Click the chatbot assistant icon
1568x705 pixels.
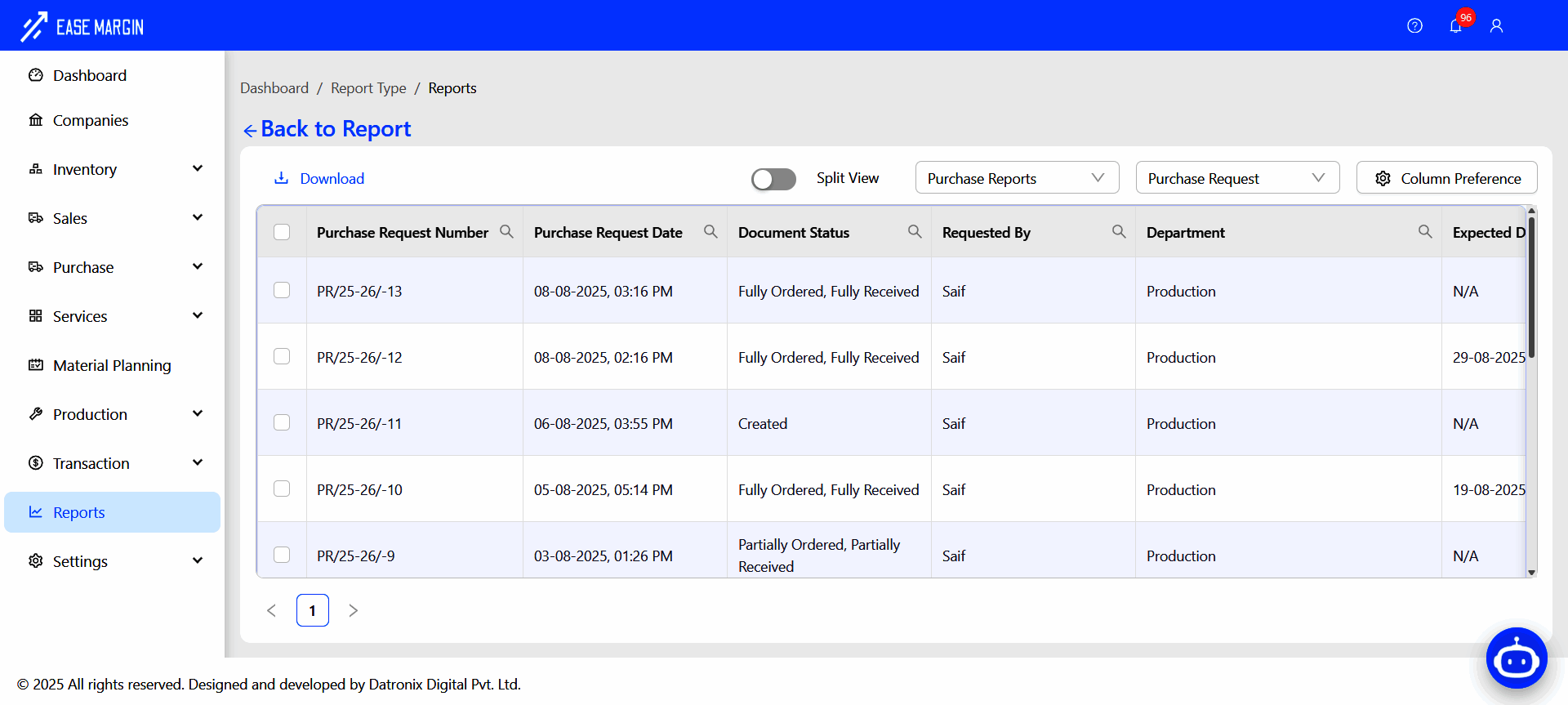1517,658
